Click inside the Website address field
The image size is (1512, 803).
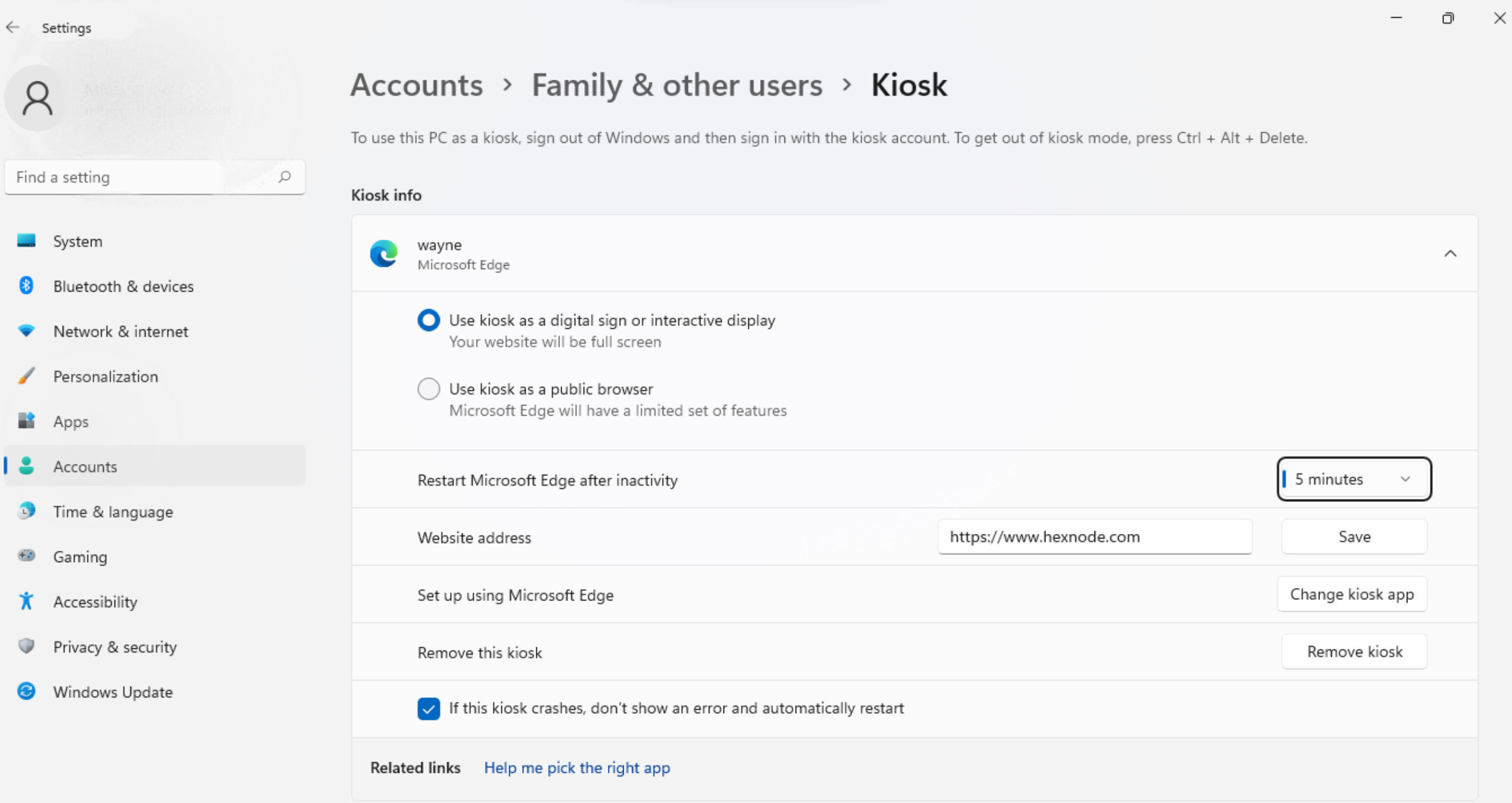coord(1094,536)
